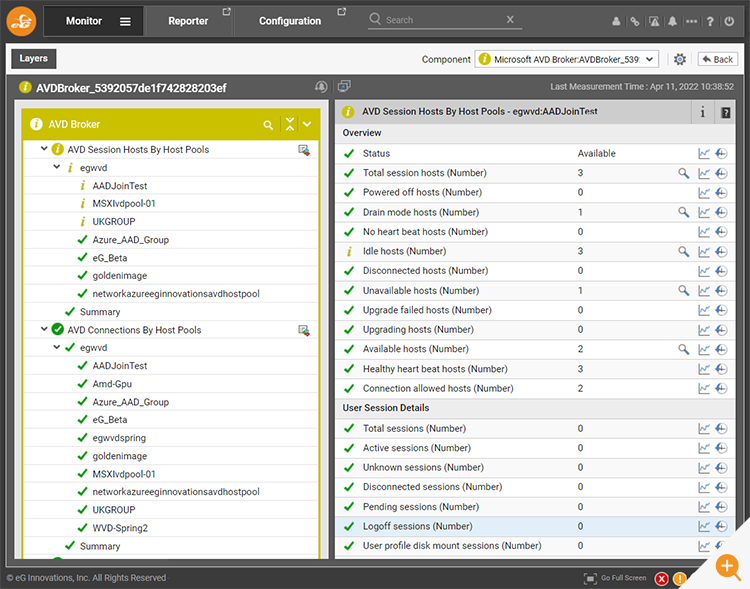The image size is (750, 589).
Task: Open graph for Status measure
Action: pos(704,154)
